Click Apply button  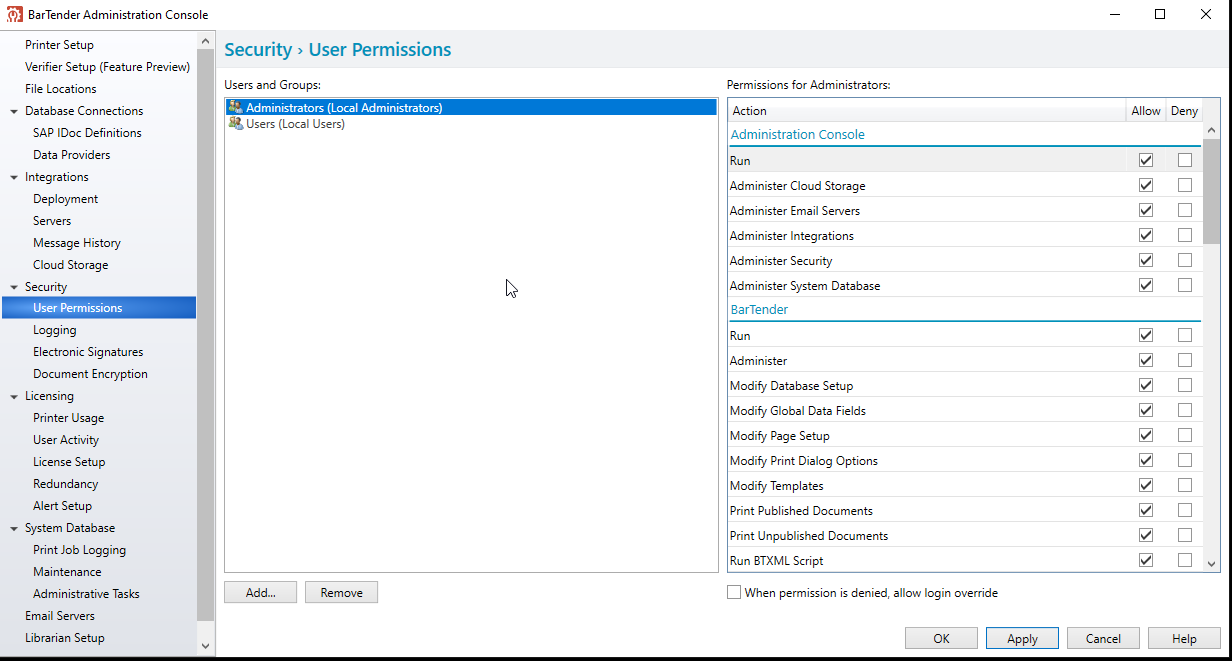[x=1022, y=639]
